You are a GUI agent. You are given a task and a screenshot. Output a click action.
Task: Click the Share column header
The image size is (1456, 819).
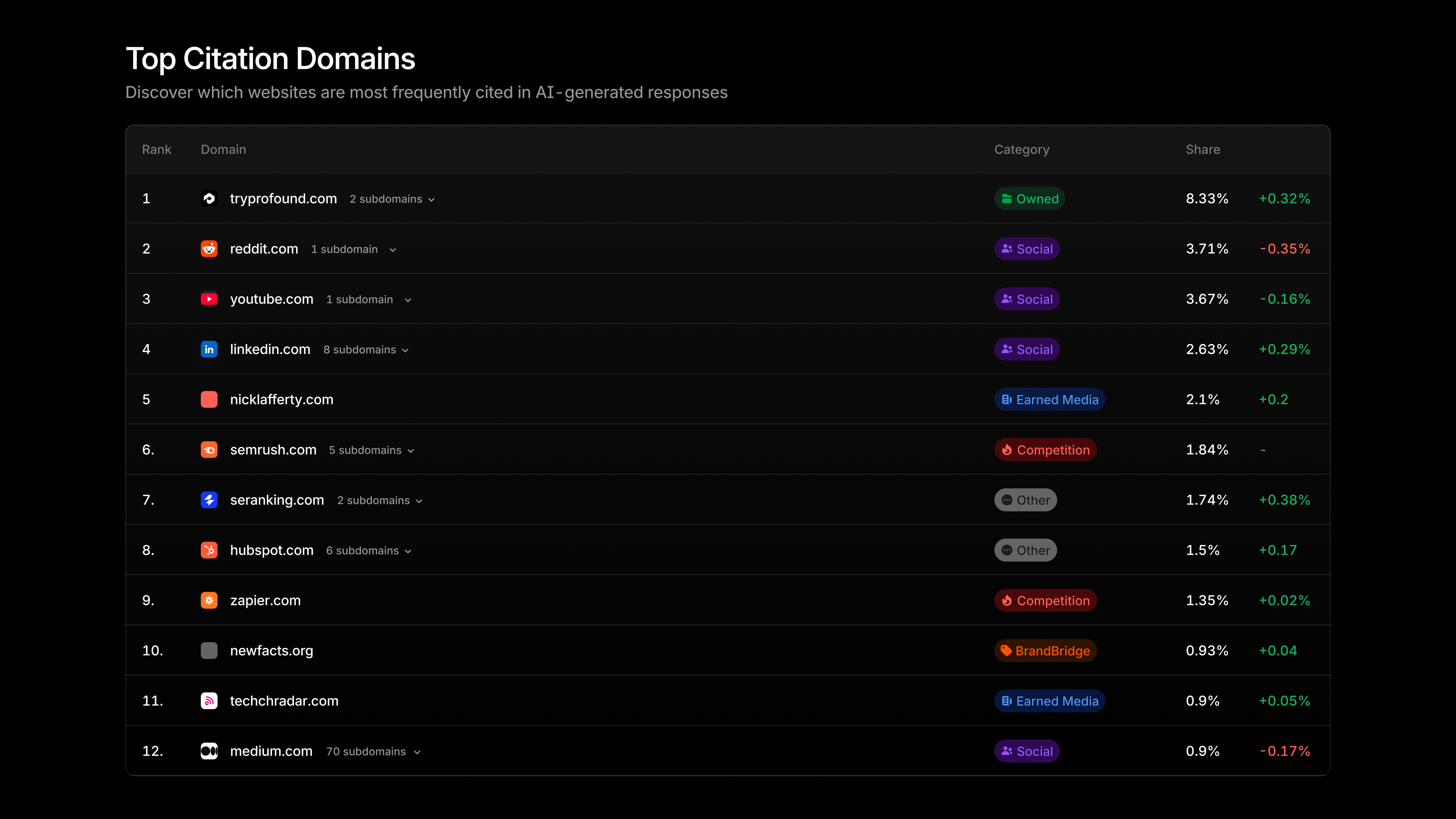point(1203,149)
